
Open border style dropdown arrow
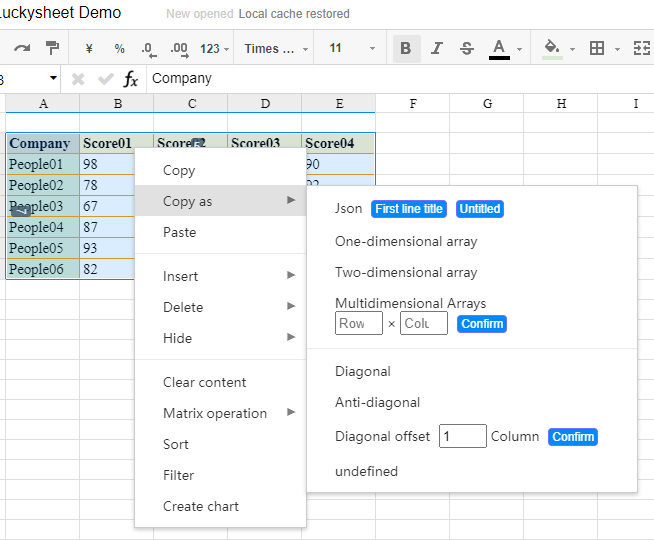(617, 49)
